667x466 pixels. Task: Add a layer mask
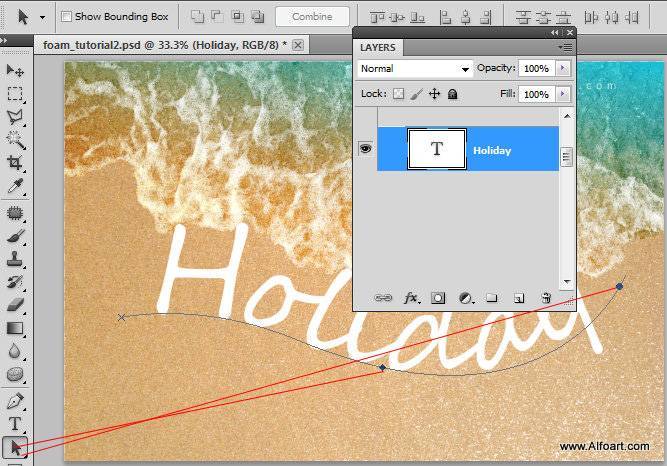coord(438,298)
